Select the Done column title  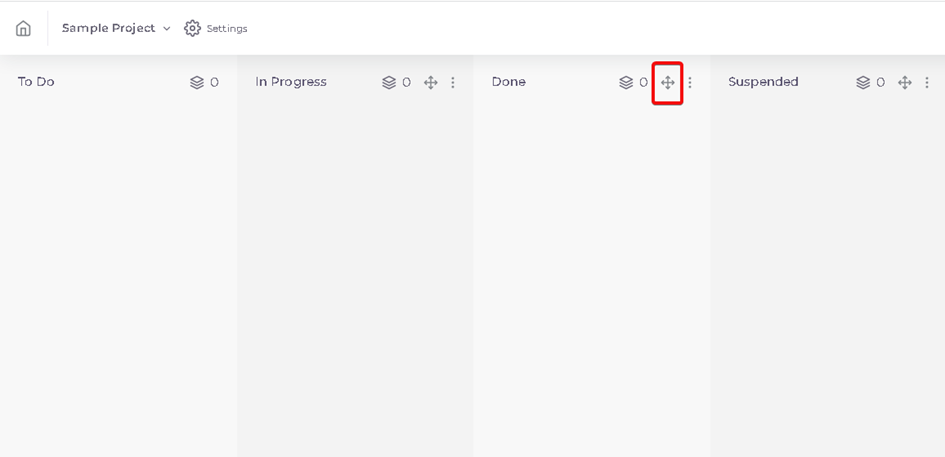tap(509, 82)
